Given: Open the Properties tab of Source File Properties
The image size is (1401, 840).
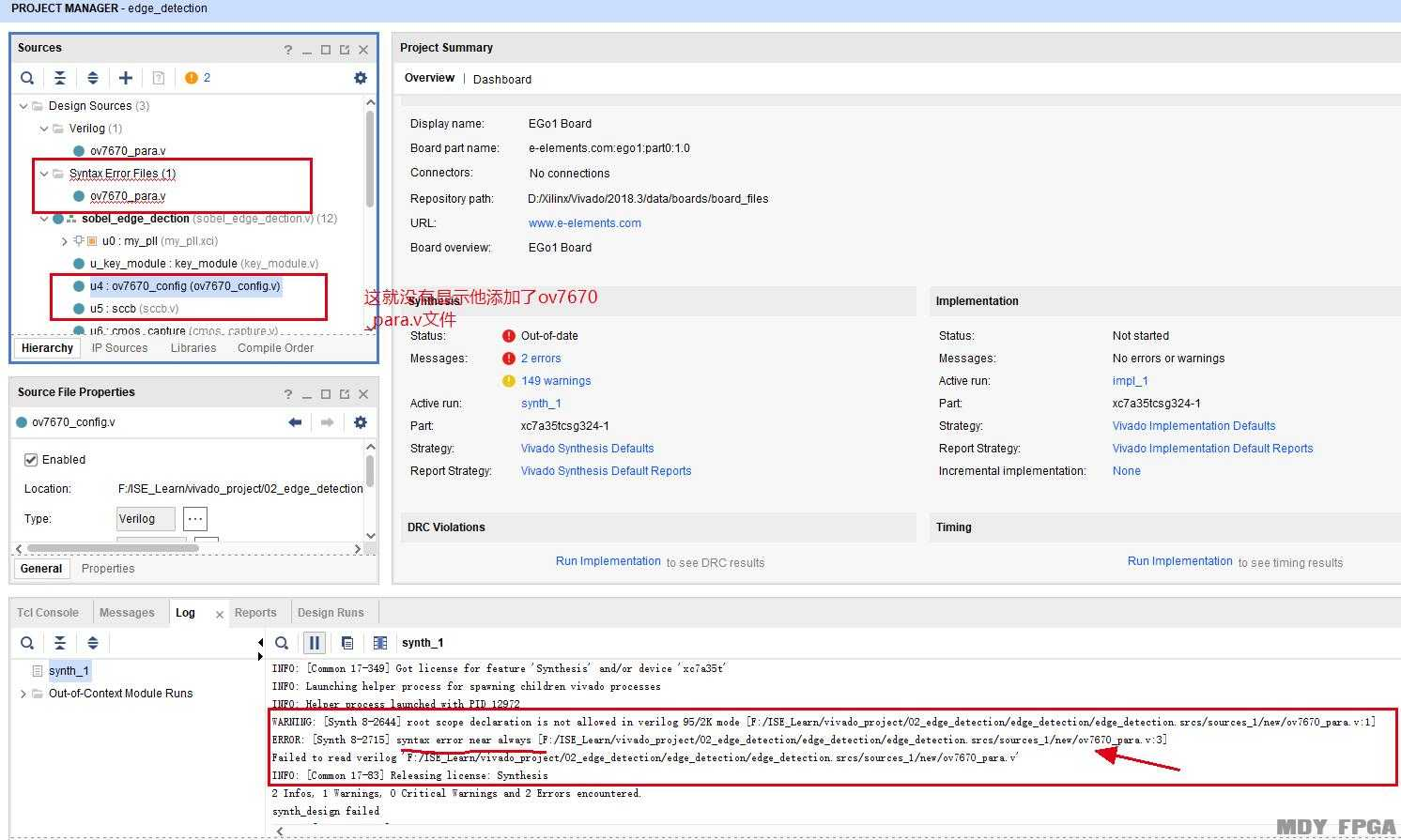Looking at the screenshot, I should click(108, 569).
